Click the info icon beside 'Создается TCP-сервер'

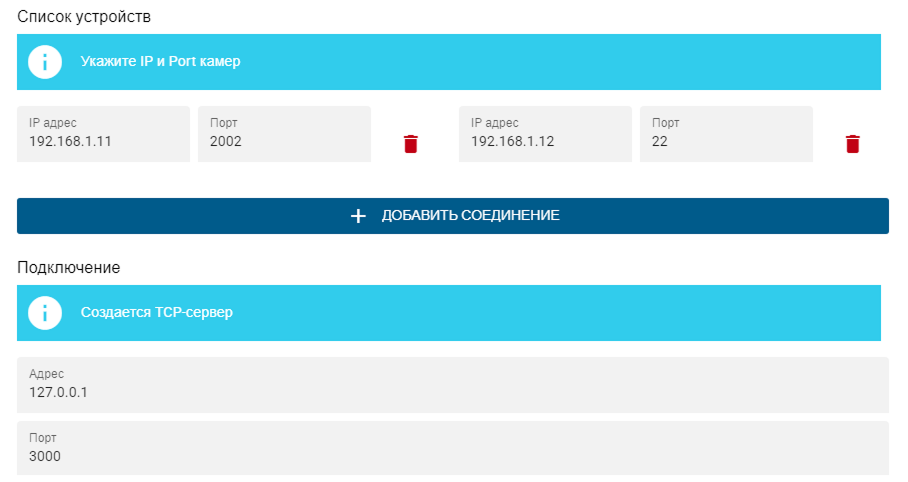(x=45, y=313)
